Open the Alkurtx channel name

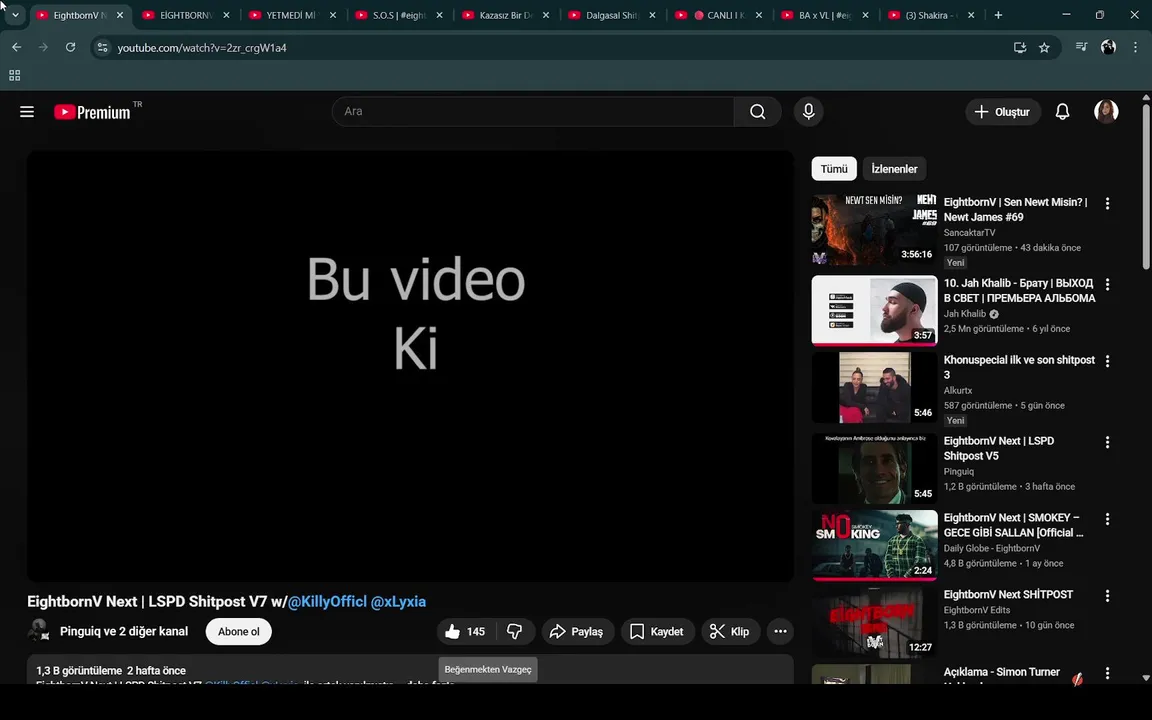[x=958, y=390]
